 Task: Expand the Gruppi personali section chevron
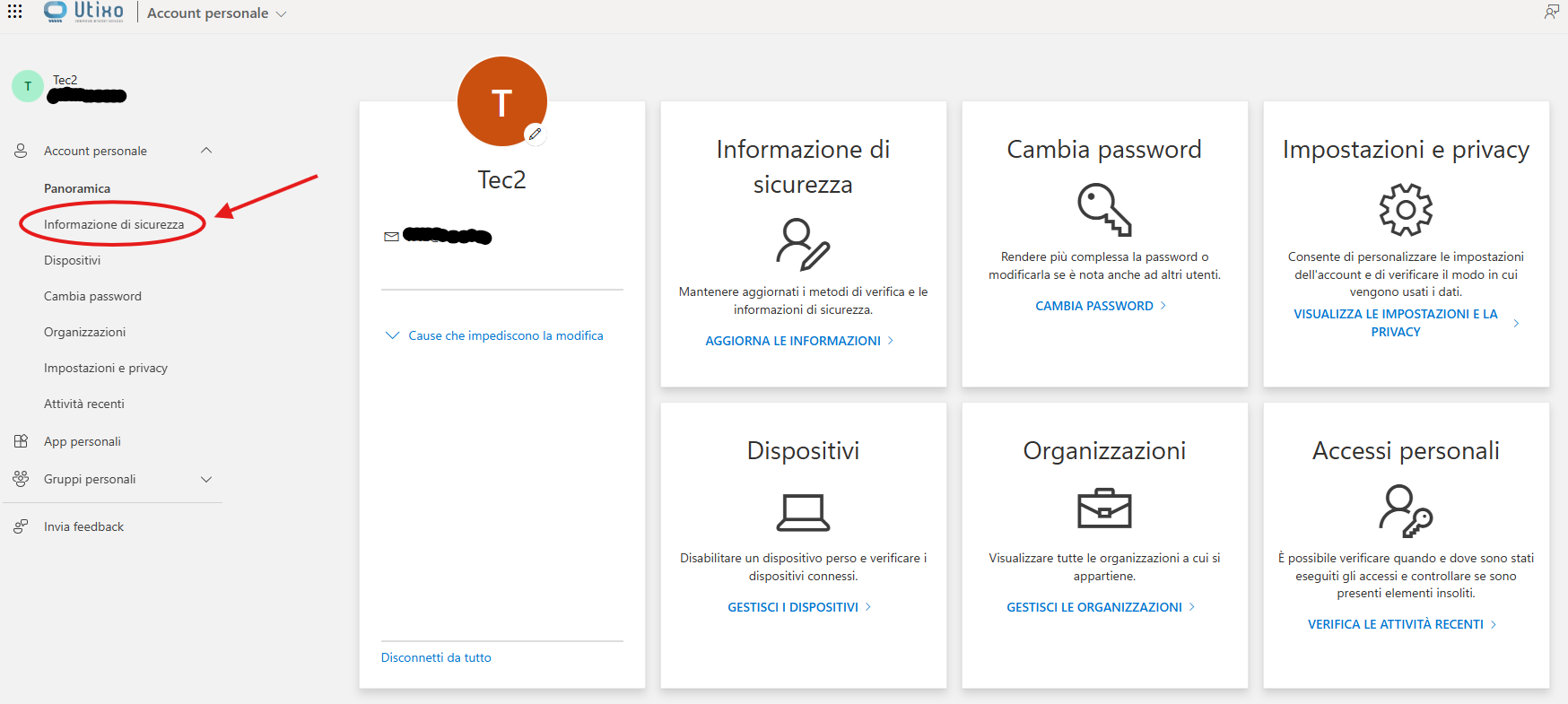[206, 479]
